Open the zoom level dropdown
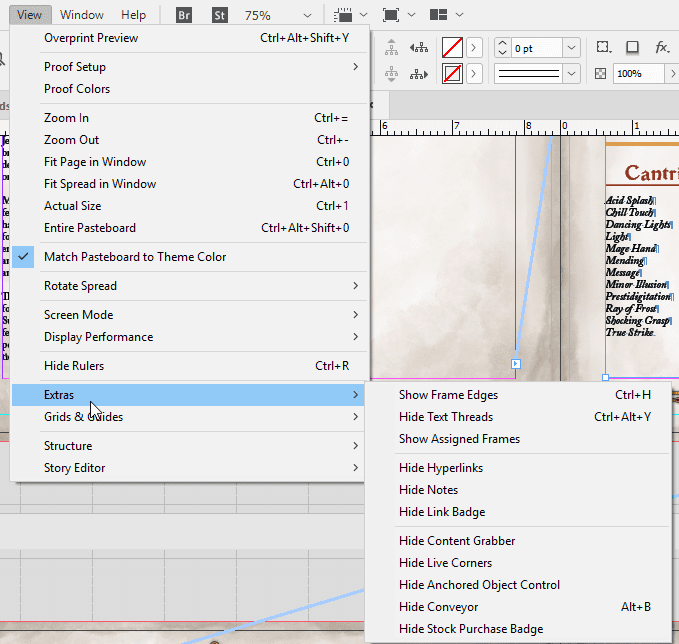The image size is (679, 644). 307,16
